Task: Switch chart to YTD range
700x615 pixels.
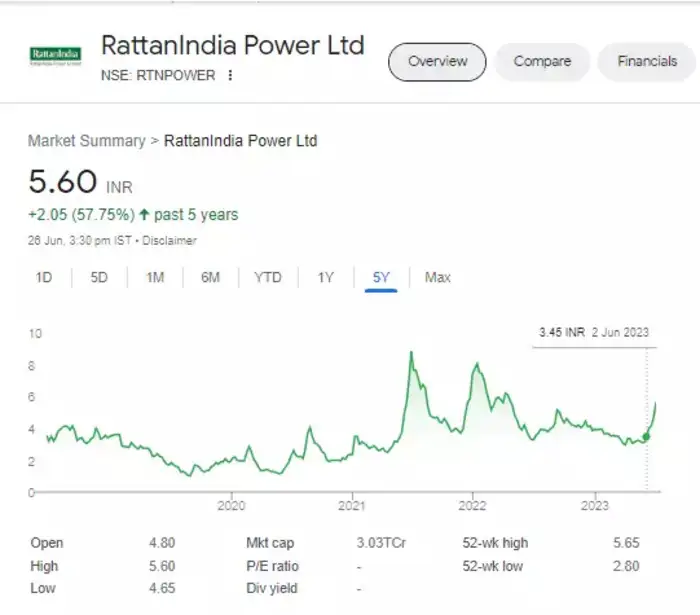Action: pyautogui.click(x=267, y=277)
